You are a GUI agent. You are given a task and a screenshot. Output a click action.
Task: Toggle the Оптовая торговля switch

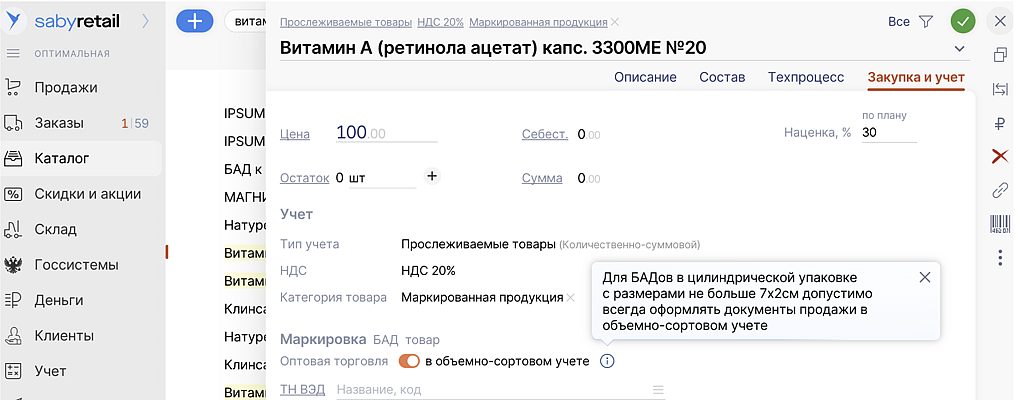pos(409,361)
